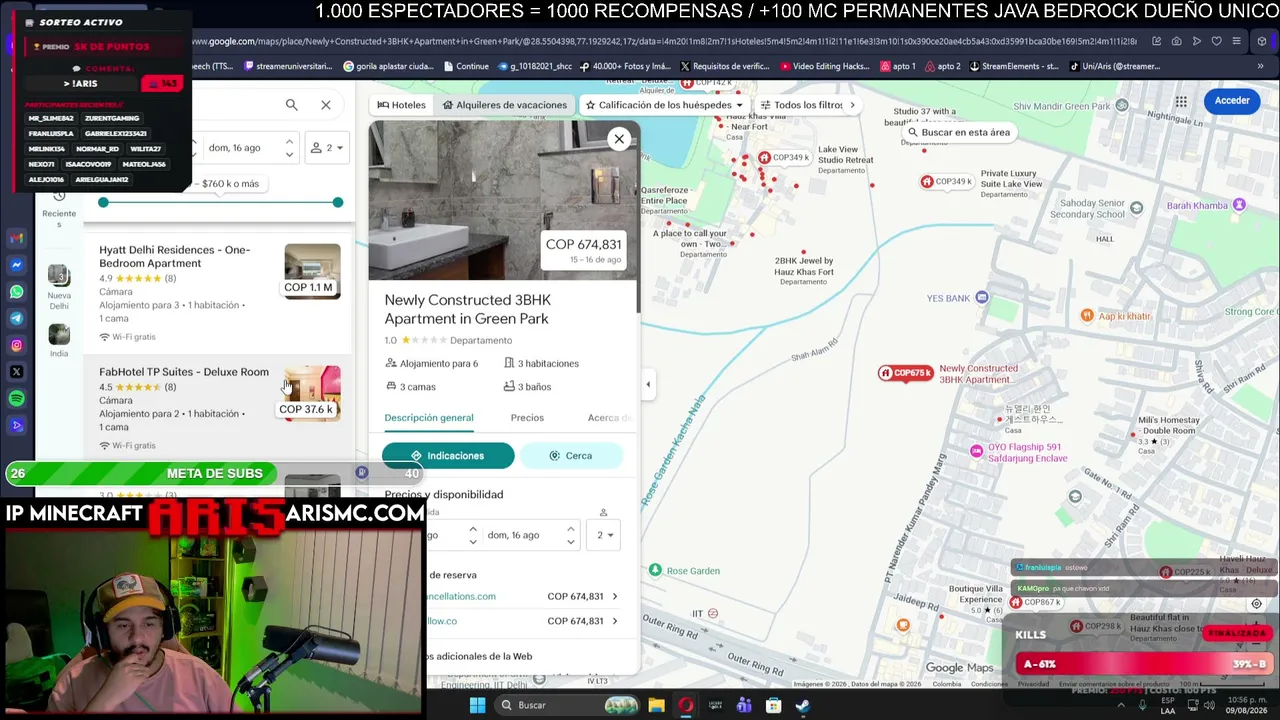Image resolution: width=1280 pixels, height=720 pixels.
Task: Center map on my location
Action: 1257,604
